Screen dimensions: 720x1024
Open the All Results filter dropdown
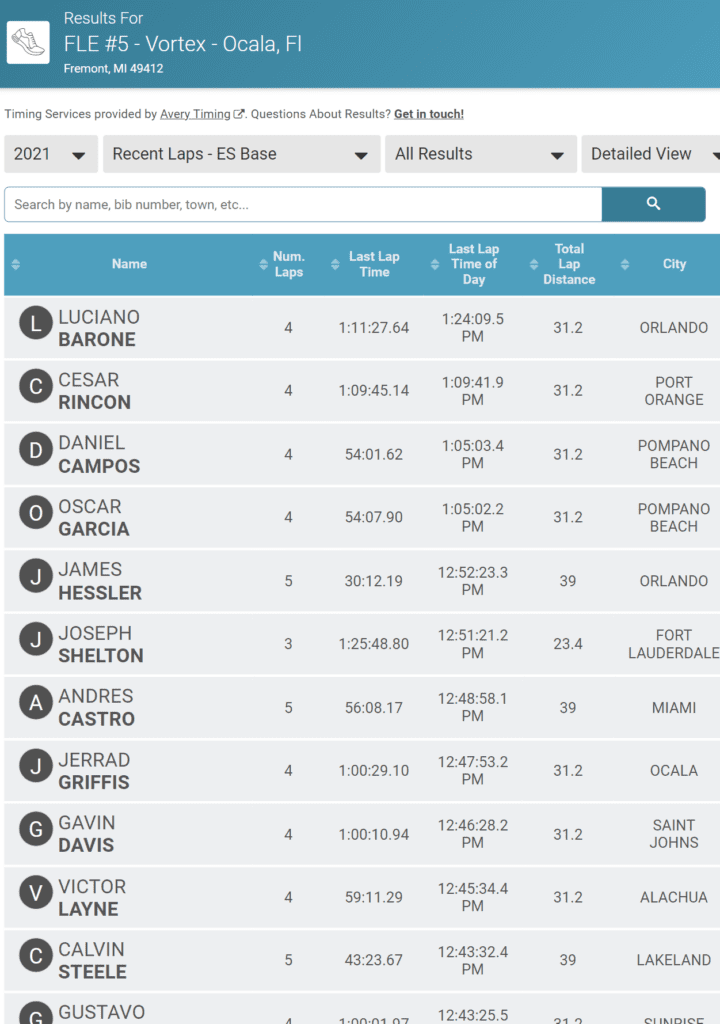coord(480,154)
